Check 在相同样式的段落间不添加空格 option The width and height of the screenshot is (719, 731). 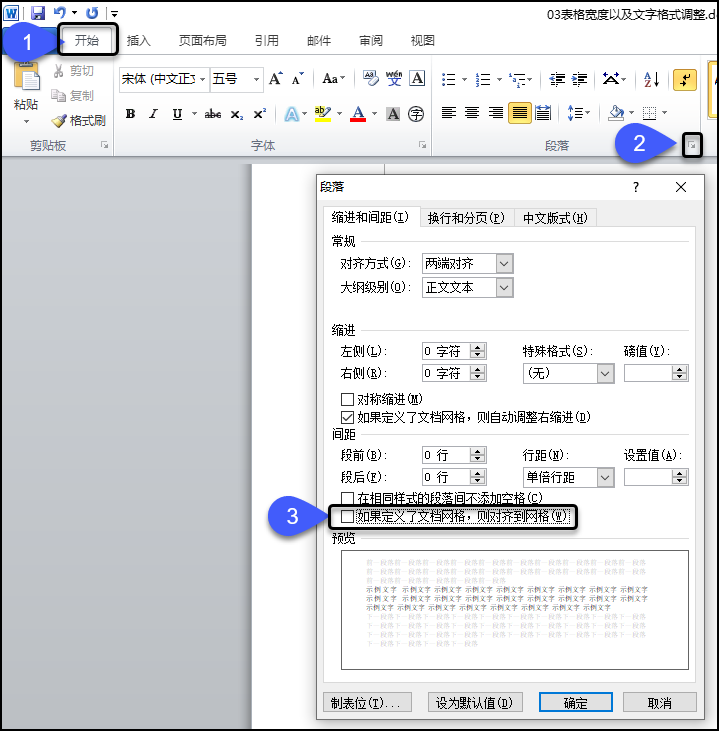click(x=347, y=498)
